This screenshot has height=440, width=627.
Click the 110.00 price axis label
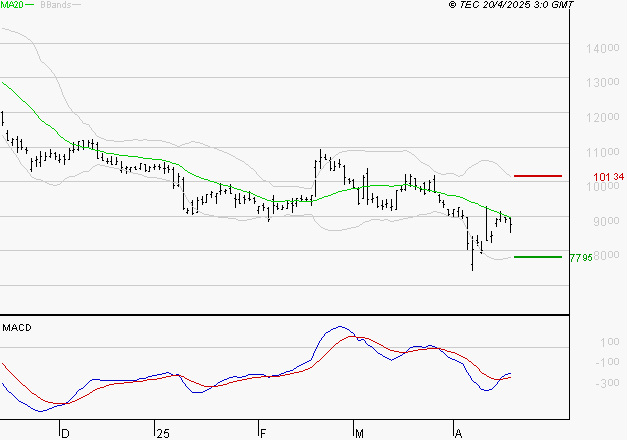click(x=603, y=152)
